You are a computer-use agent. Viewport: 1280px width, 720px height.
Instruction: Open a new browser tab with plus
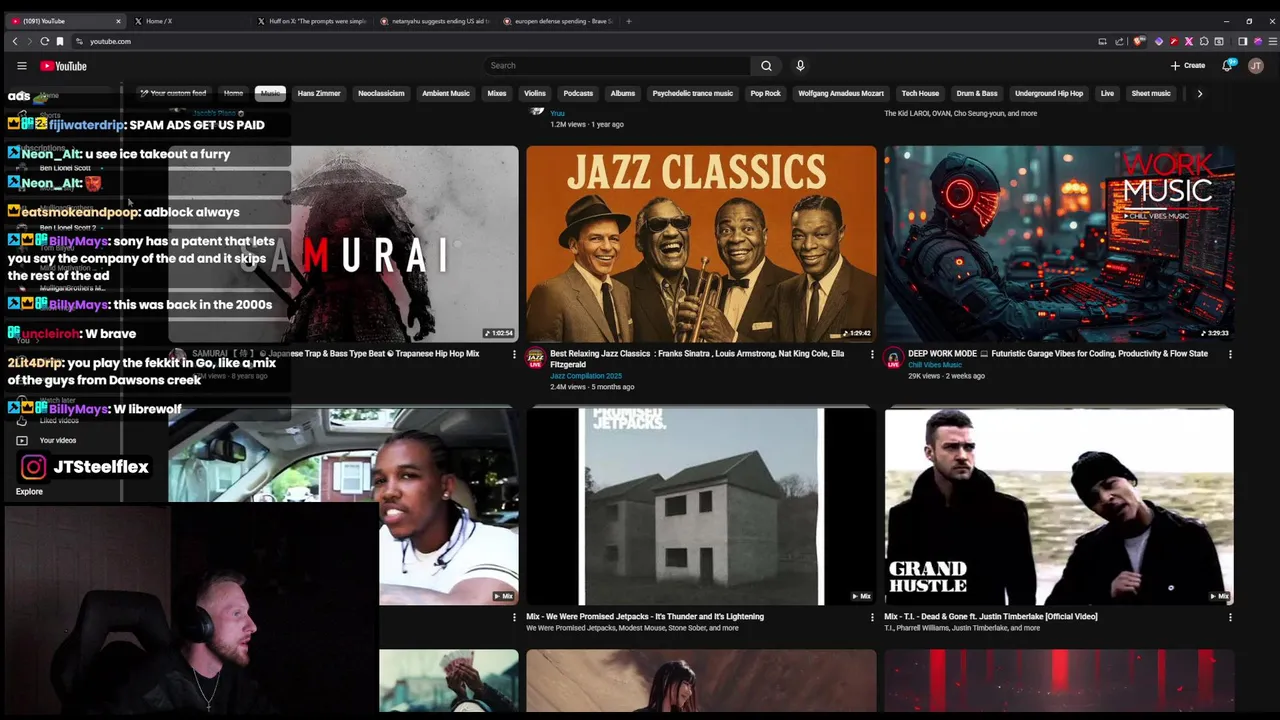(x=628, y=21)
